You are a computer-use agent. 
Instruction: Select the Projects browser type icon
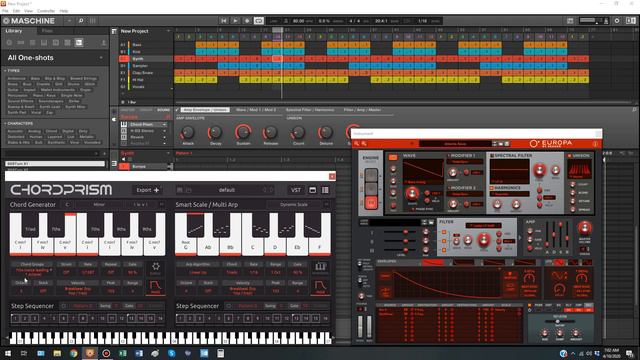(9, 42)
